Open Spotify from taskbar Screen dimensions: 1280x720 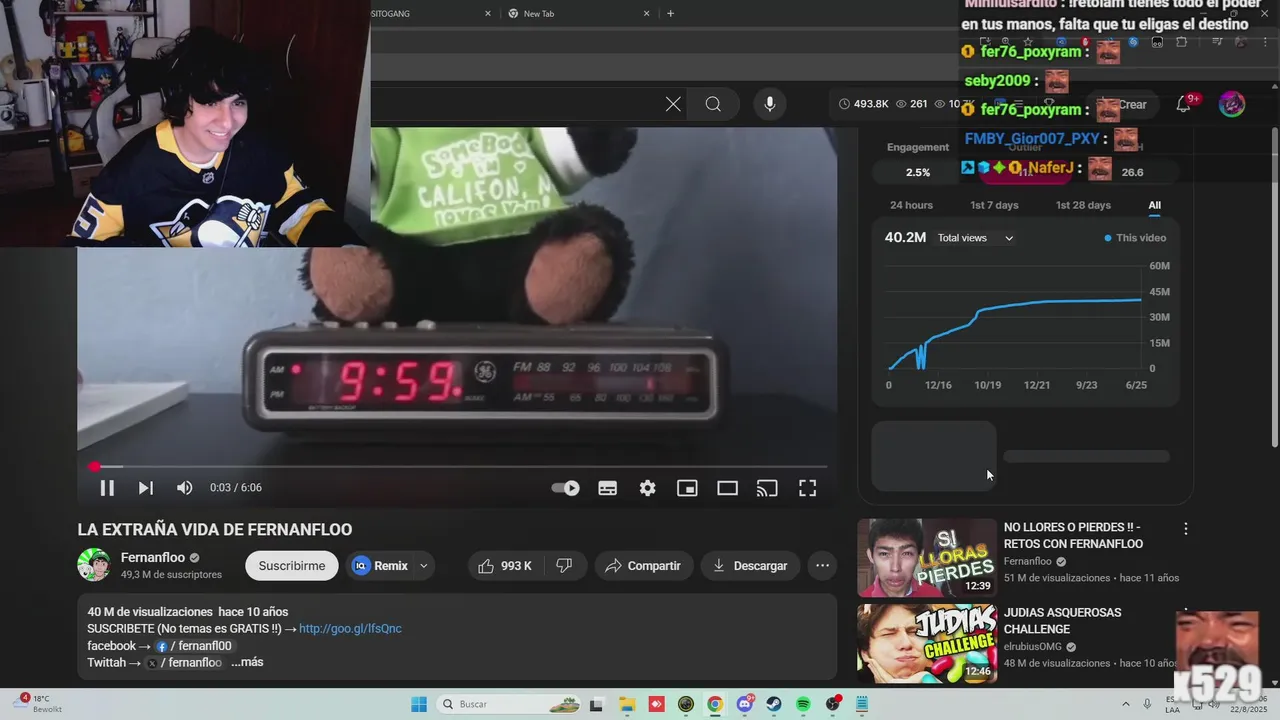tap(803, 704)
